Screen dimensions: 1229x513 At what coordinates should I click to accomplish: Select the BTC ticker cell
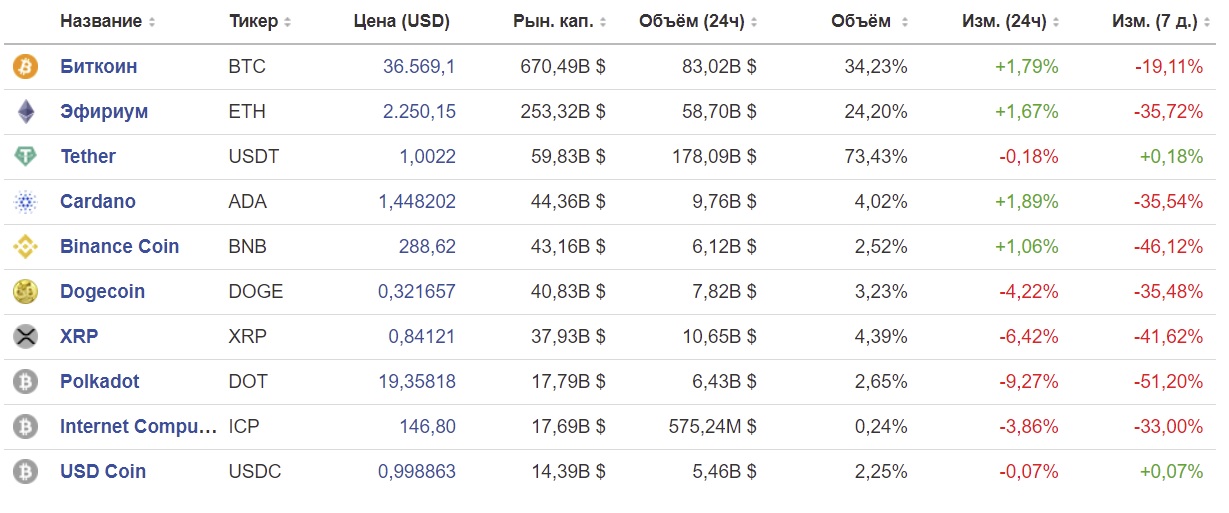point(246,67)
